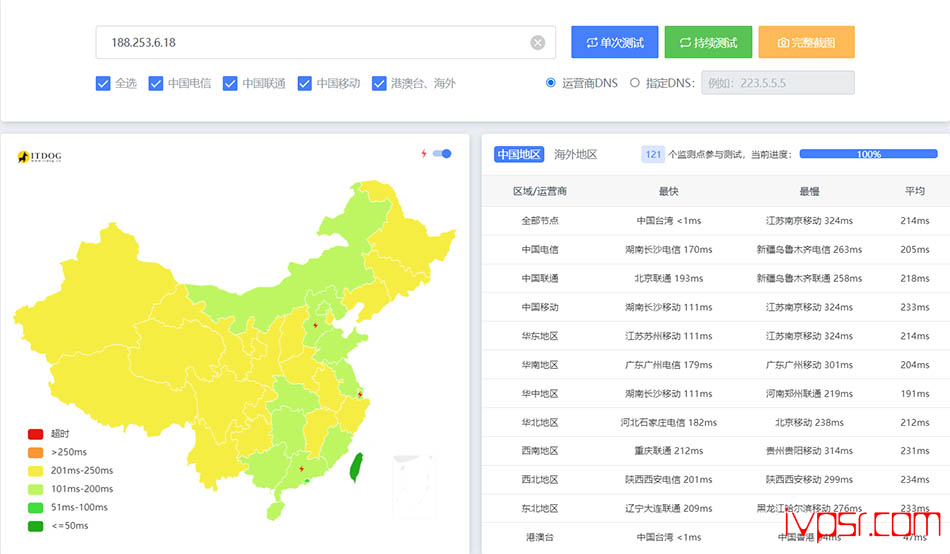Click 湖南长沙电信 170ms cell
Viewport: 950px width, 554px height.
point(669,250)
